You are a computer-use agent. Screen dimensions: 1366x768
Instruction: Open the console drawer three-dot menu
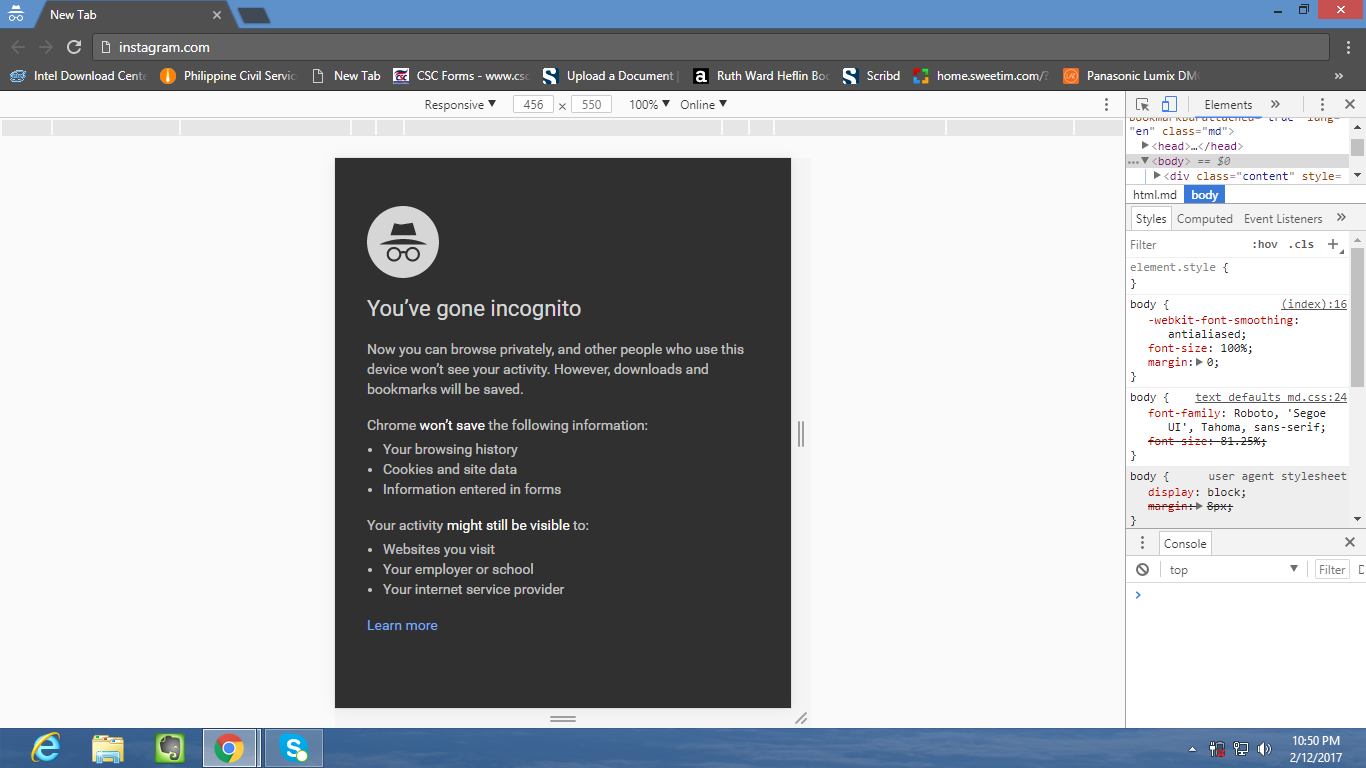pyautogui.click(x=1142, y=543)
